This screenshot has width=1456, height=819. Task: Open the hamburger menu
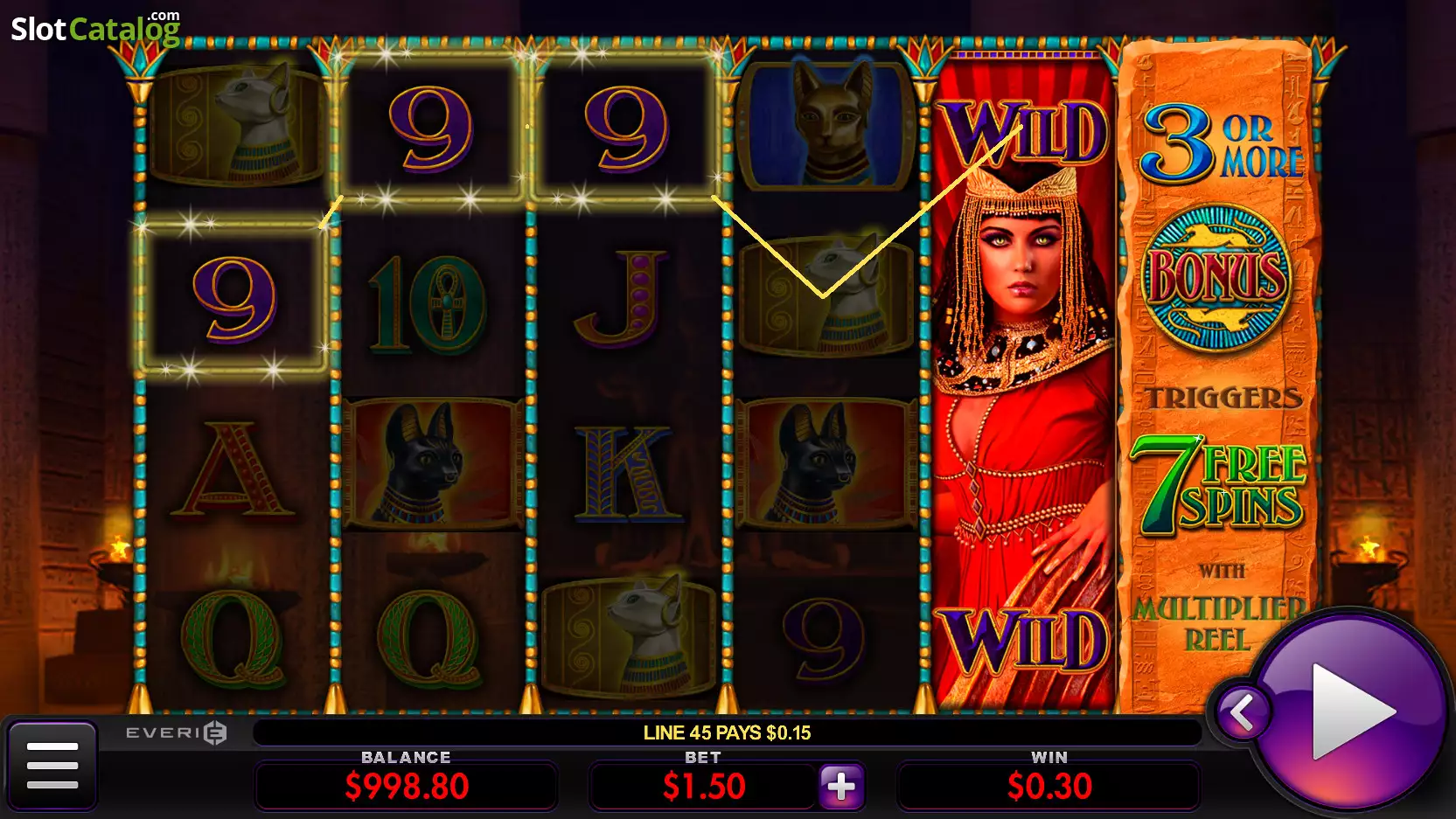pyautogui.click(x=52, y=765)
